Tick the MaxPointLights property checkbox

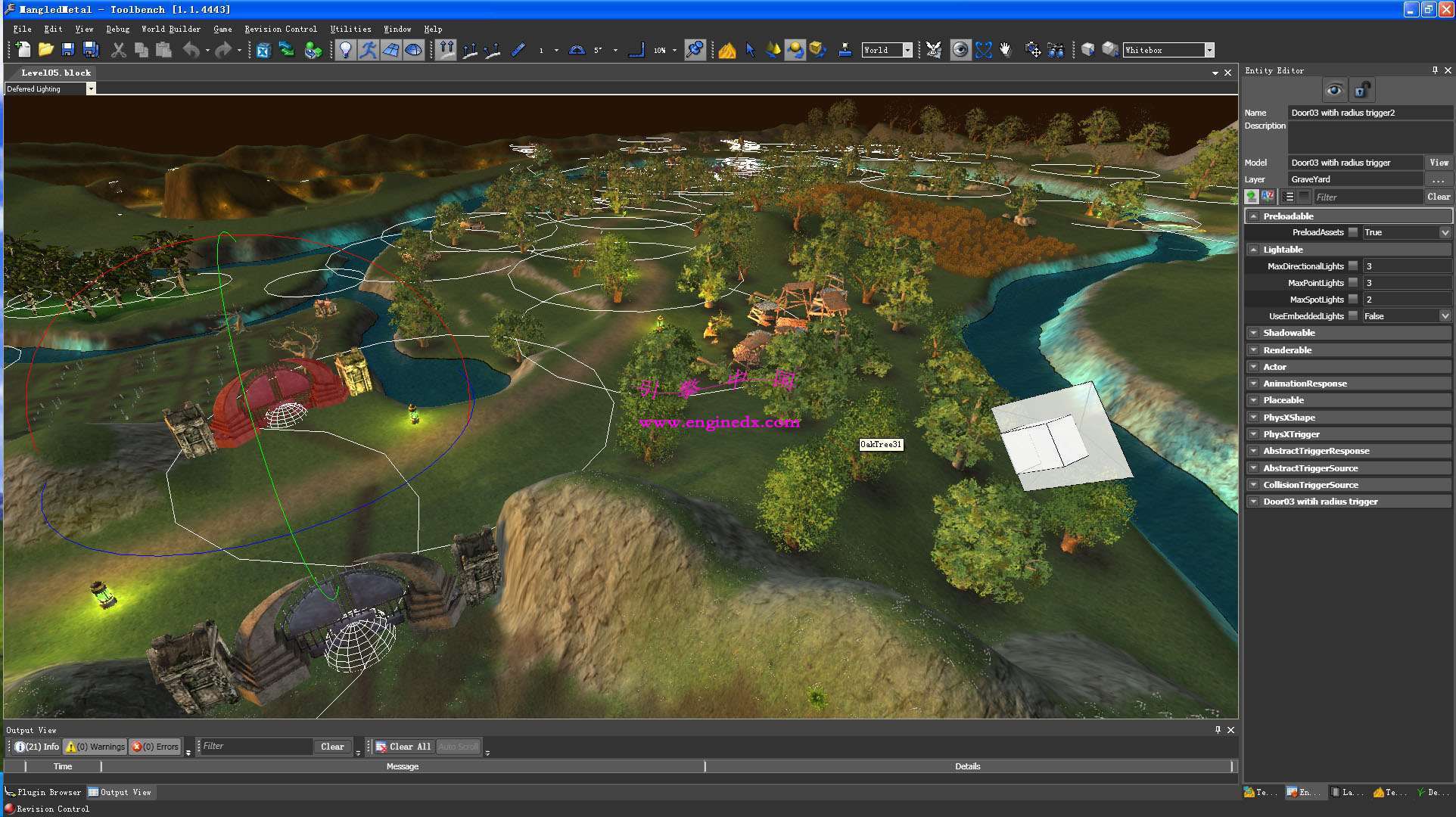1353,282
